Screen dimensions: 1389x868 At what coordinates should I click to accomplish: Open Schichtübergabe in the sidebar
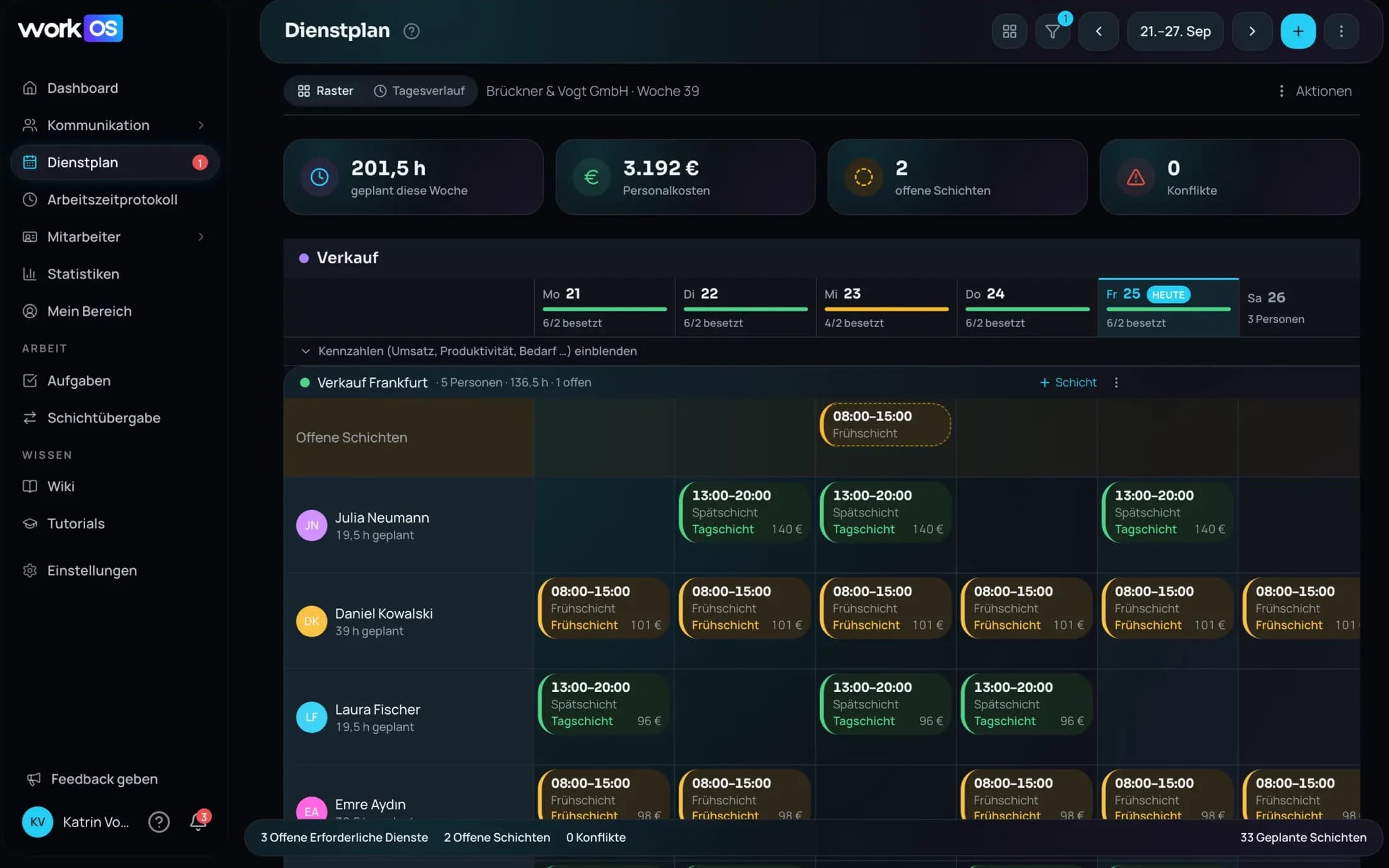point(114,418)
